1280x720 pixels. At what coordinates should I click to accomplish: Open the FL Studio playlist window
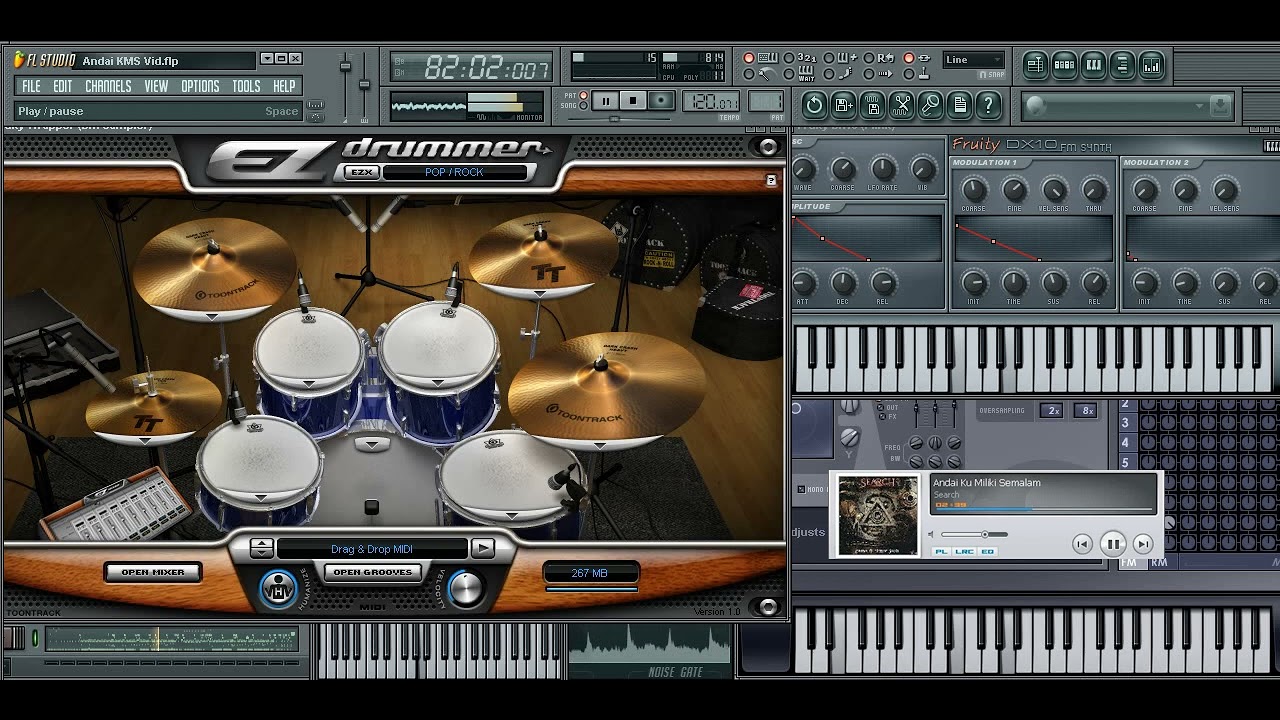click(1035, 65)
